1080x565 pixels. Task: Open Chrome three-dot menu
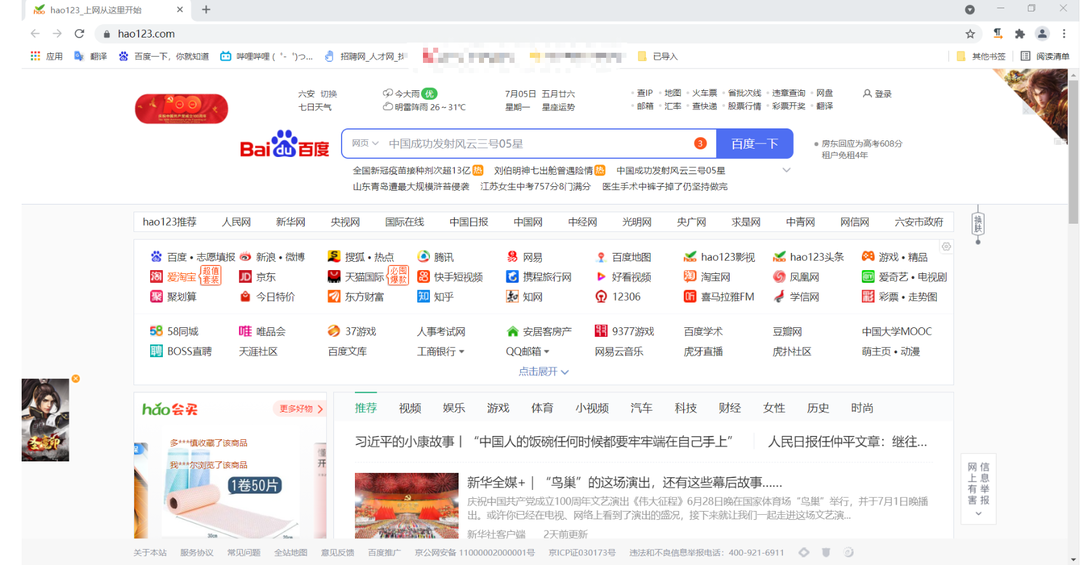(1064, 34)
